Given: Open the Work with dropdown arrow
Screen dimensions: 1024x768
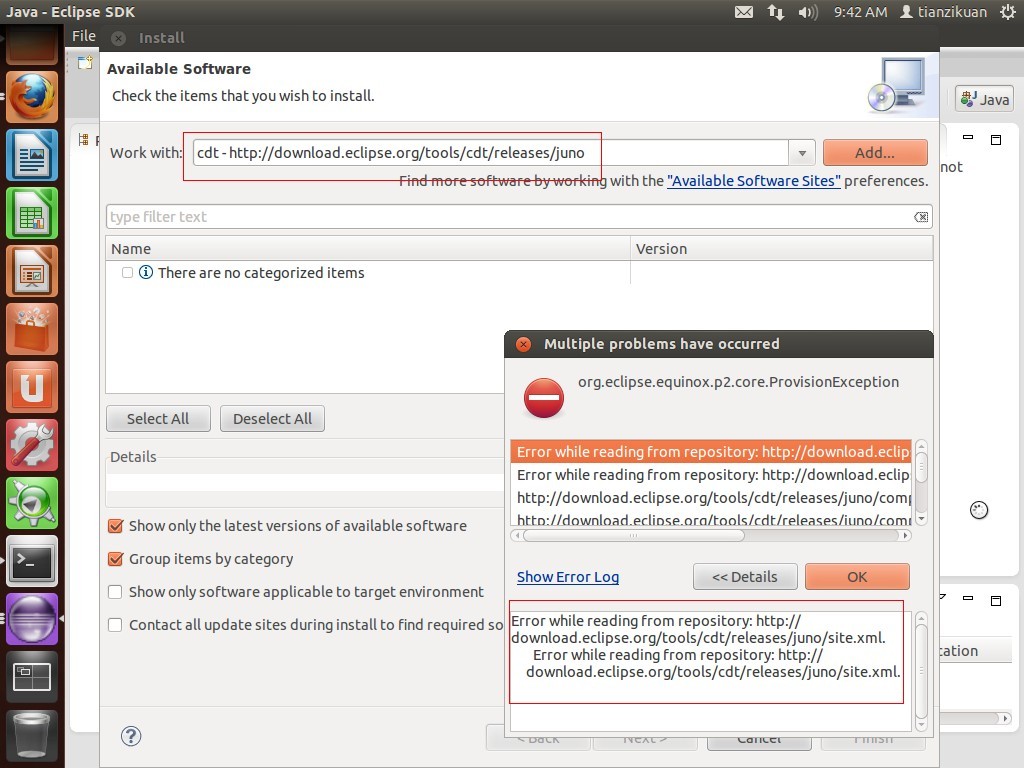Looking at the screenshot, I should [802, 153].
